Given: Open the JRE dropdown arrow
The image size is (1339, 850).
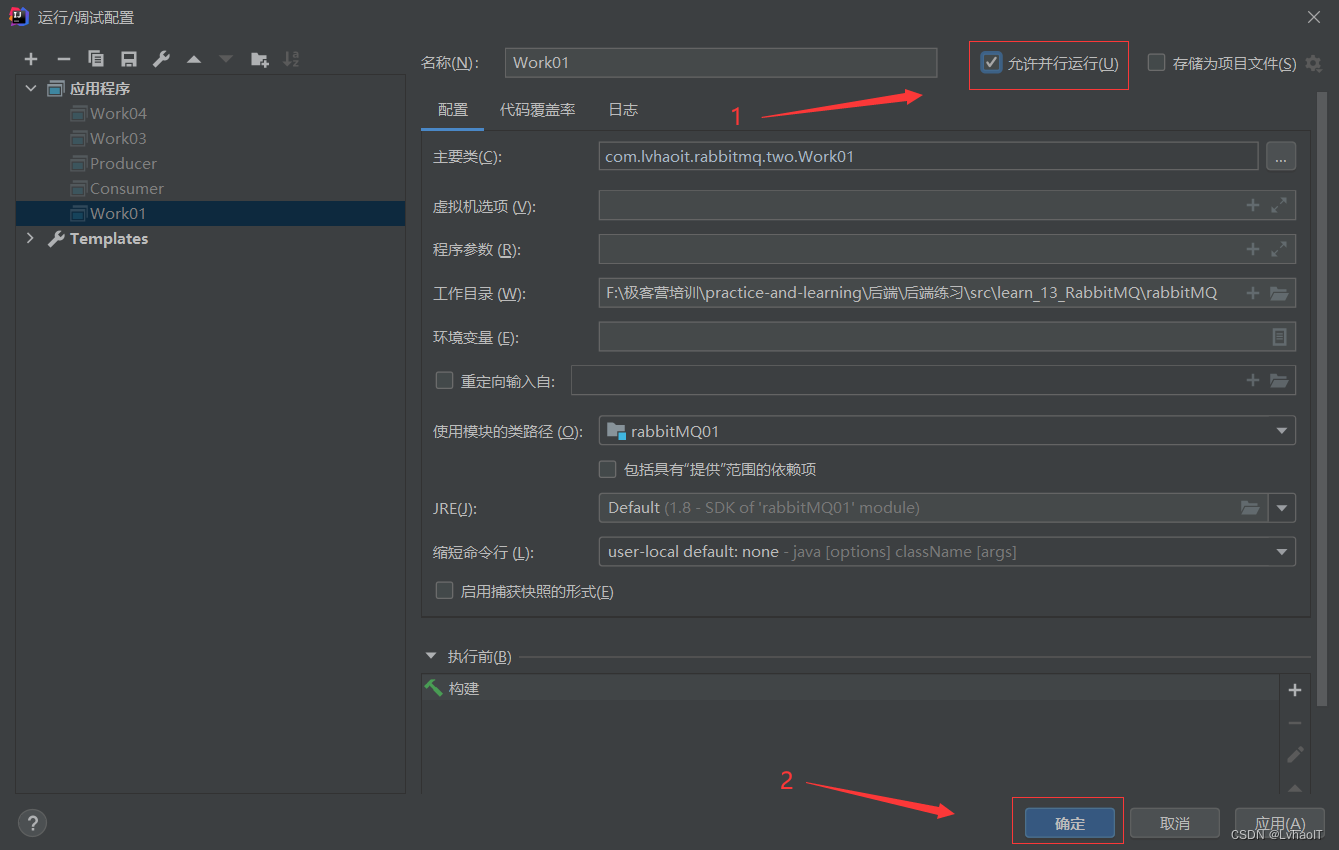Looking at the screenshot, I should click(x=1282, y=508).
